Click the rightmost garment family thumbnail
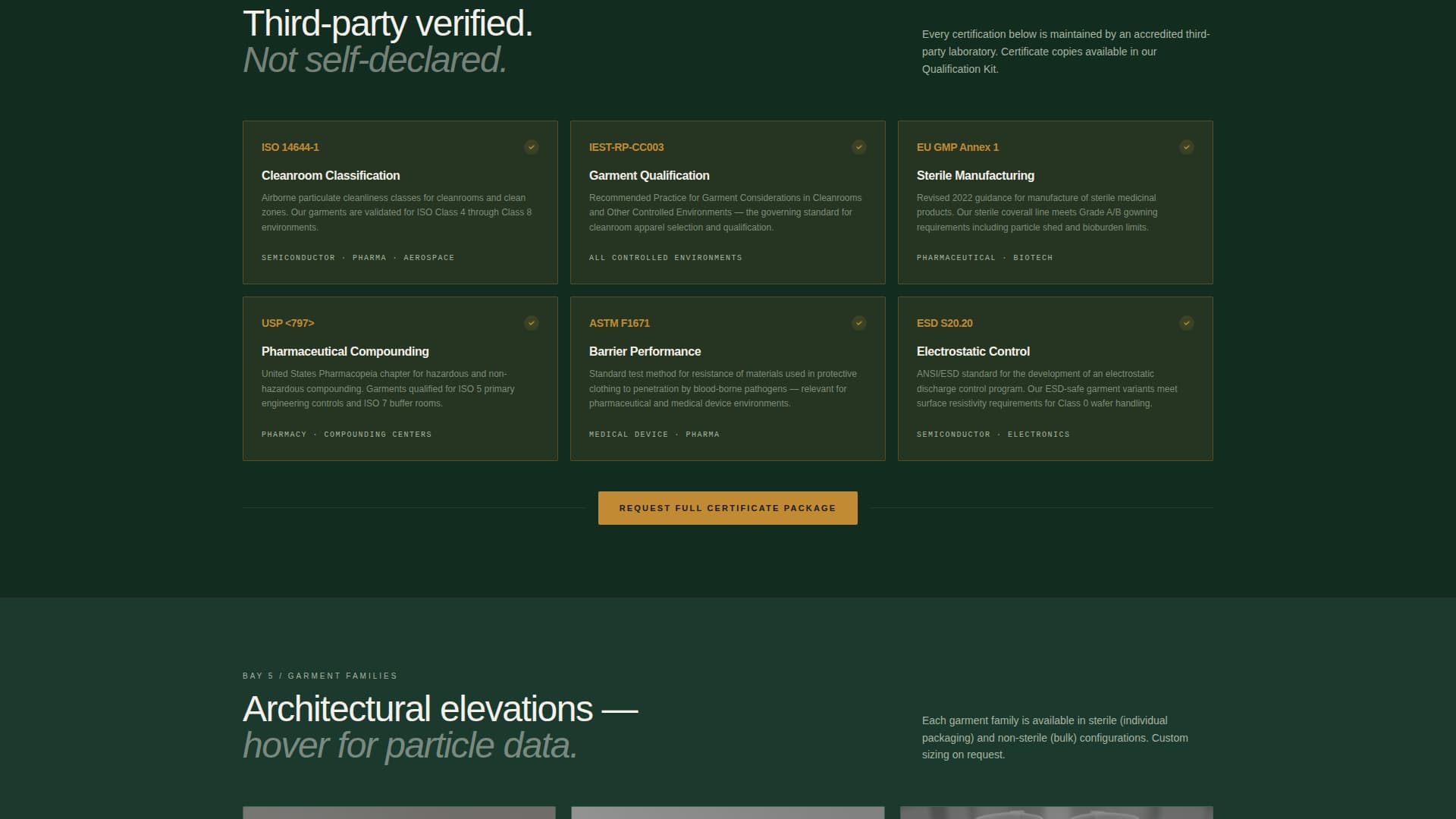Screen dimensions: 1456x819 1056,812
